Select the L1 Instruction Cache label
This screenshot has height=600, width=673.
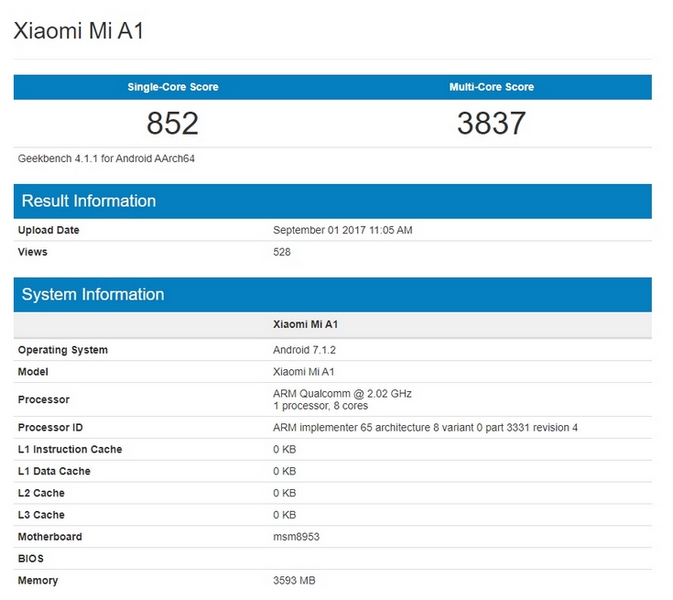70,450
